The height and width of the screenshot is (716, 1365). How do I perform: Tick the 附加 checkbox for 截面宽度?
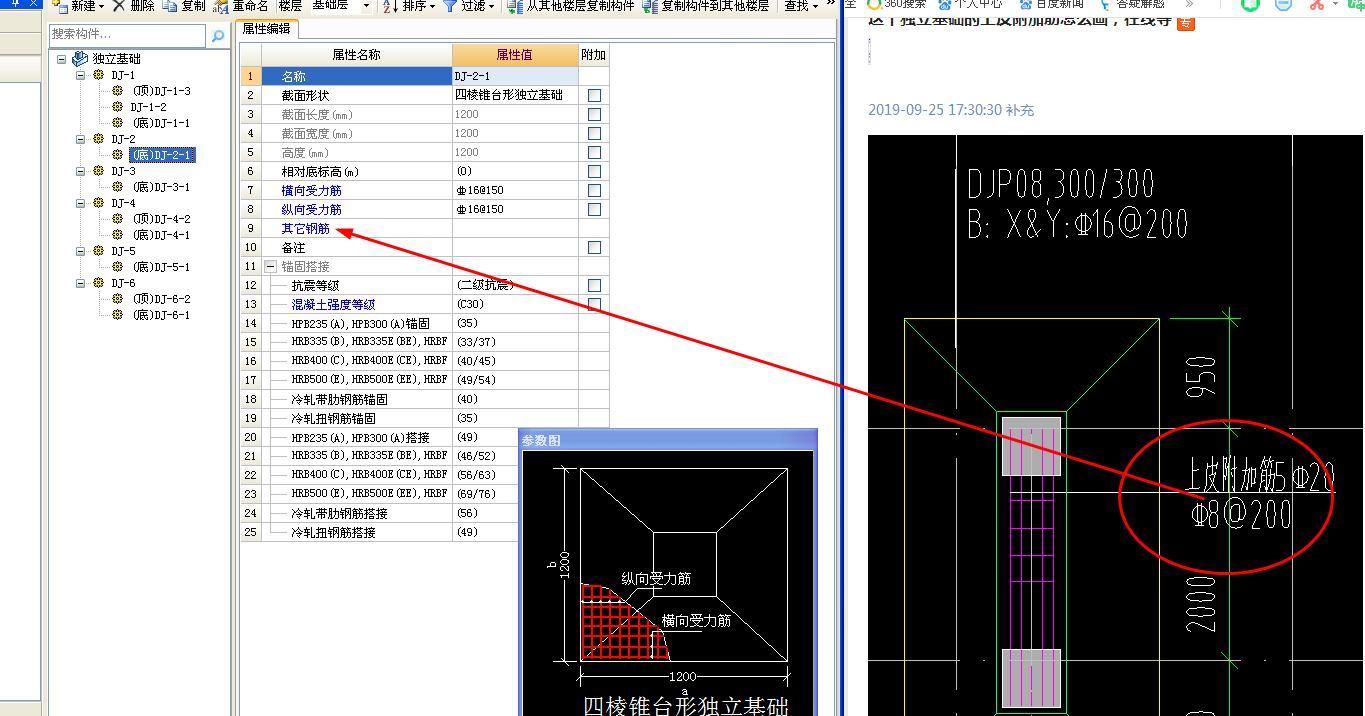click(594, 133)
